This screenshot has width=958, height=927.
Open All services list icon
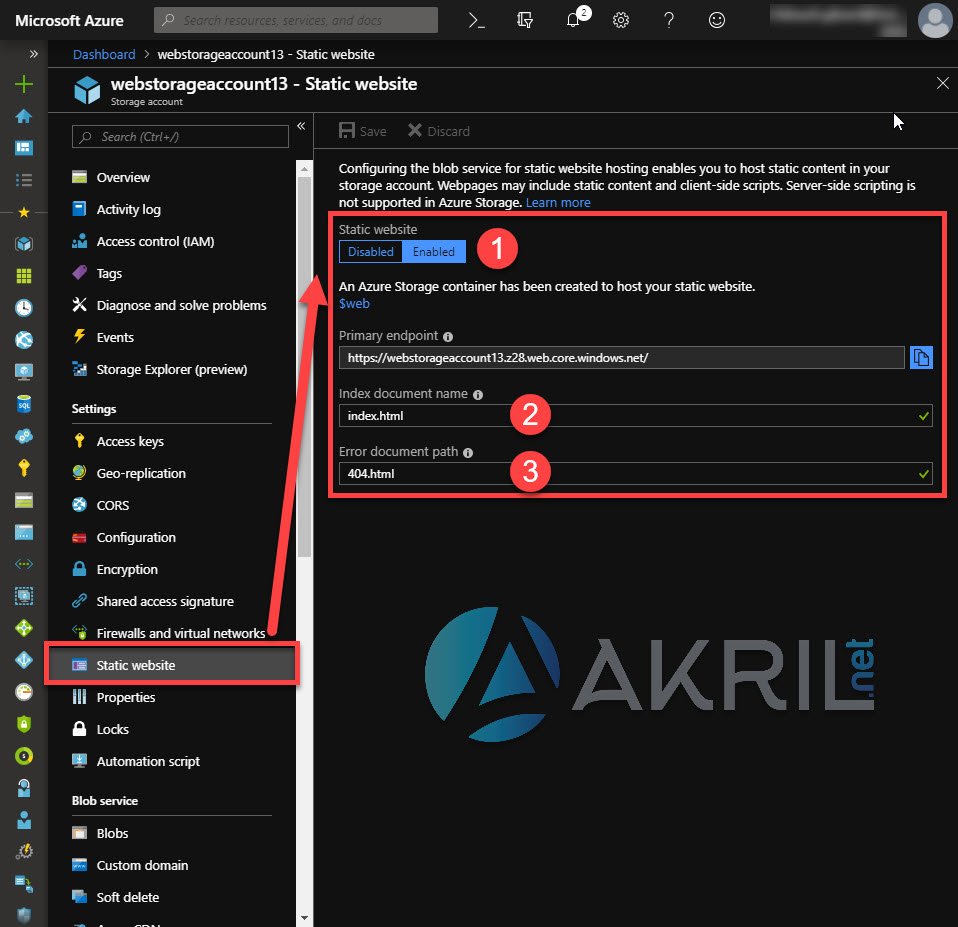[x=24, y=180]
